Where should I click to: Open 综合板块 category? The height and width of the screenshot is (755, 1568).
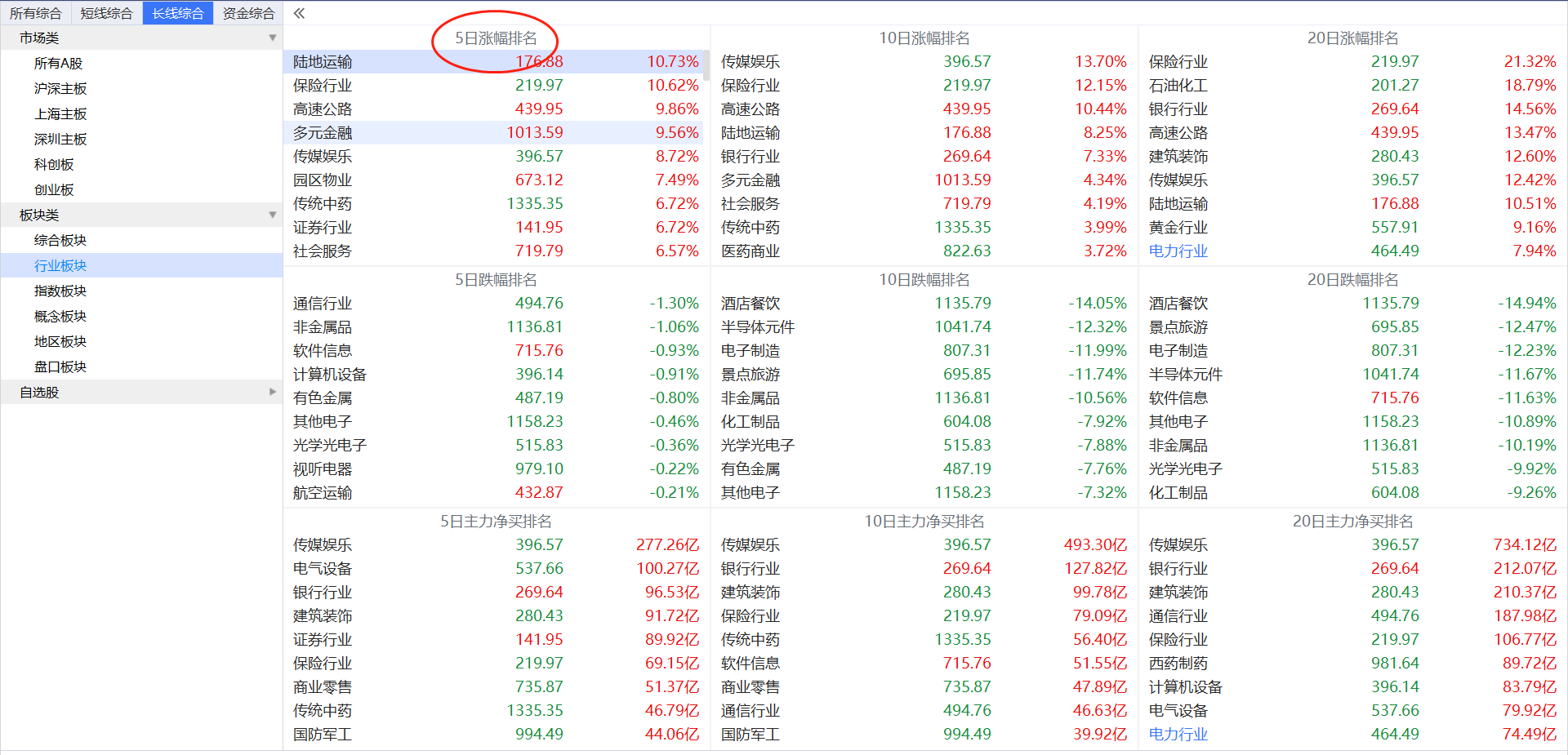click(60, 240)
